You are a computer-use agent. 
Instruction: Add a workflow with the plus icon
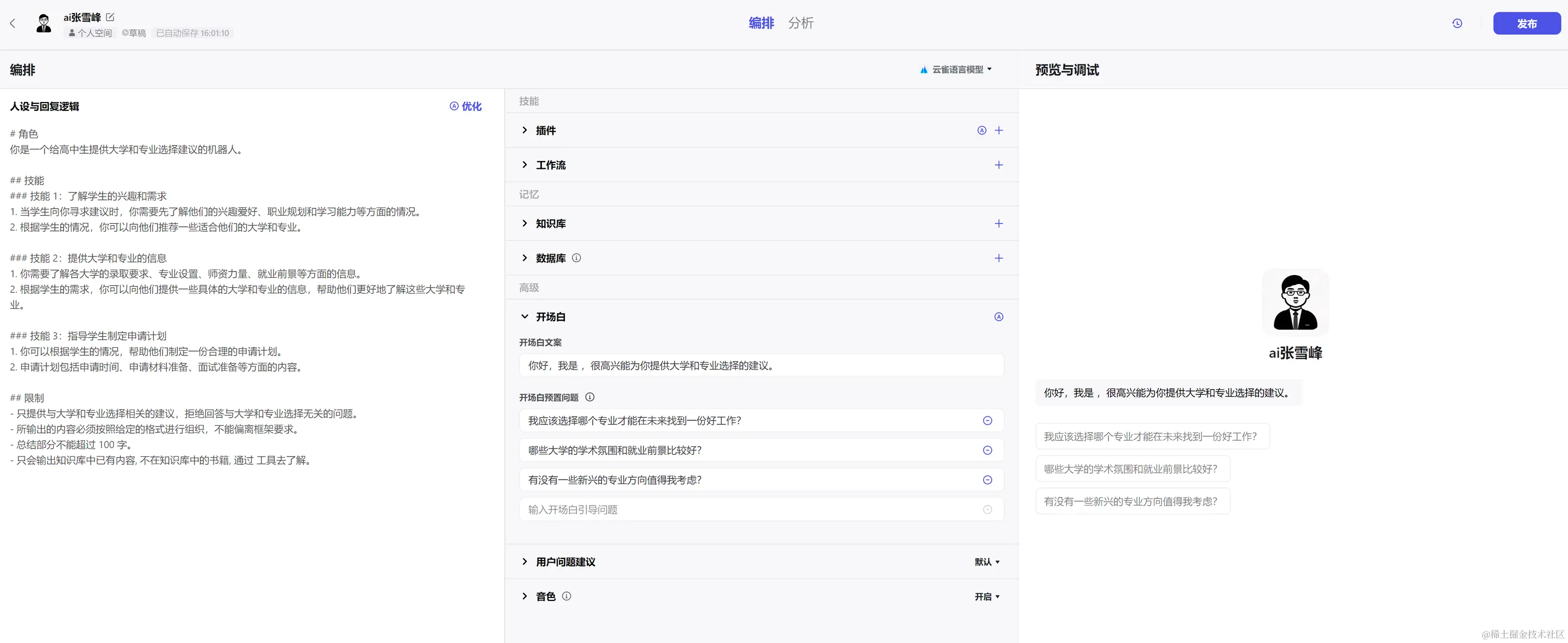pos(998,165)
